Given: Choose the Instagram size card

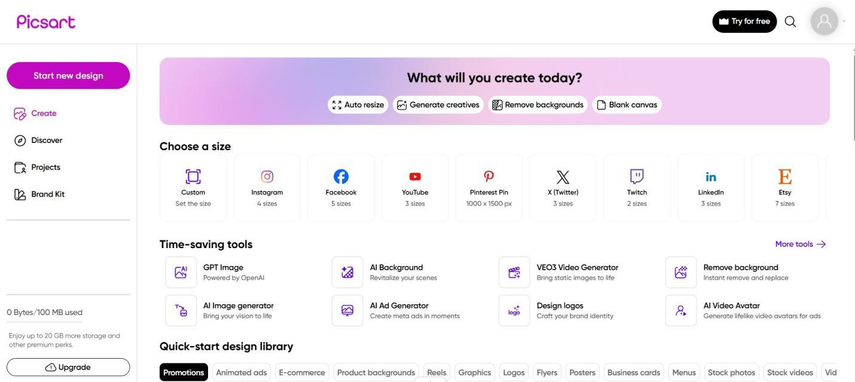Looking at the screenshot, I should point(267,188).
